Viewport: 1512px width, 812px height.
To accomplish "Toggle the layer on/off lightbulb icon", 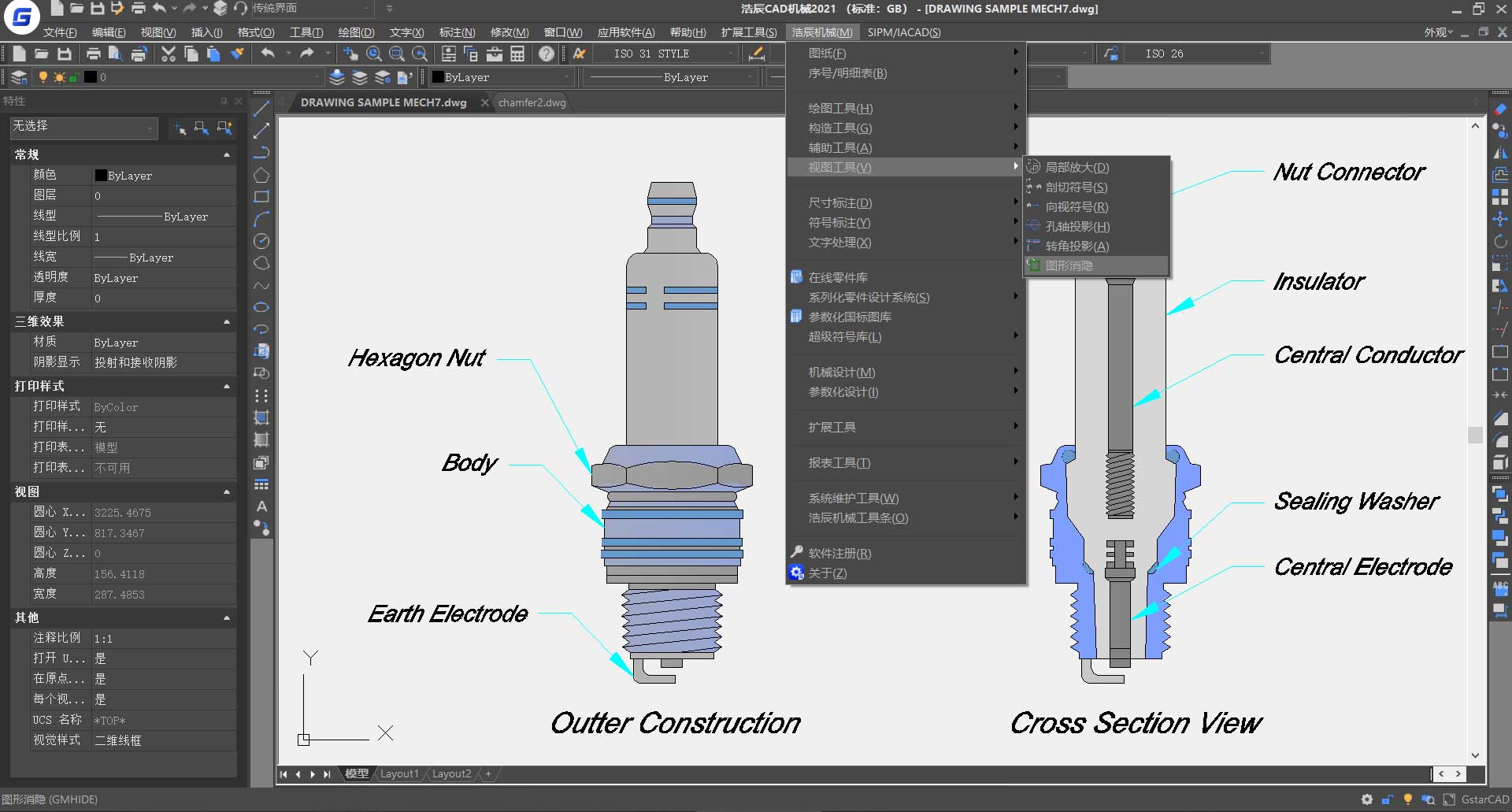I will pos(43,77).
